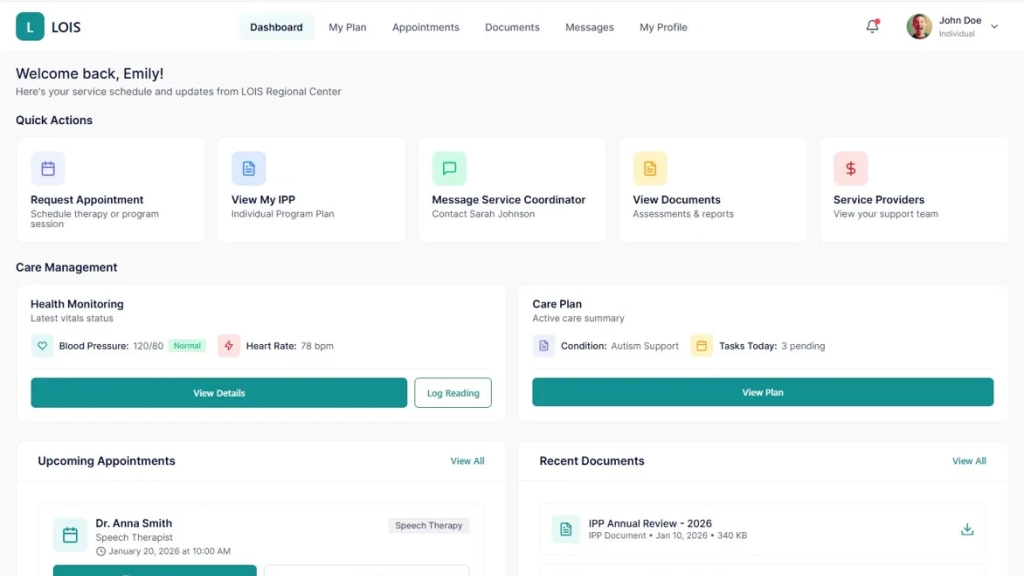Click the Heart Rate lightning icon

point(229,345)
